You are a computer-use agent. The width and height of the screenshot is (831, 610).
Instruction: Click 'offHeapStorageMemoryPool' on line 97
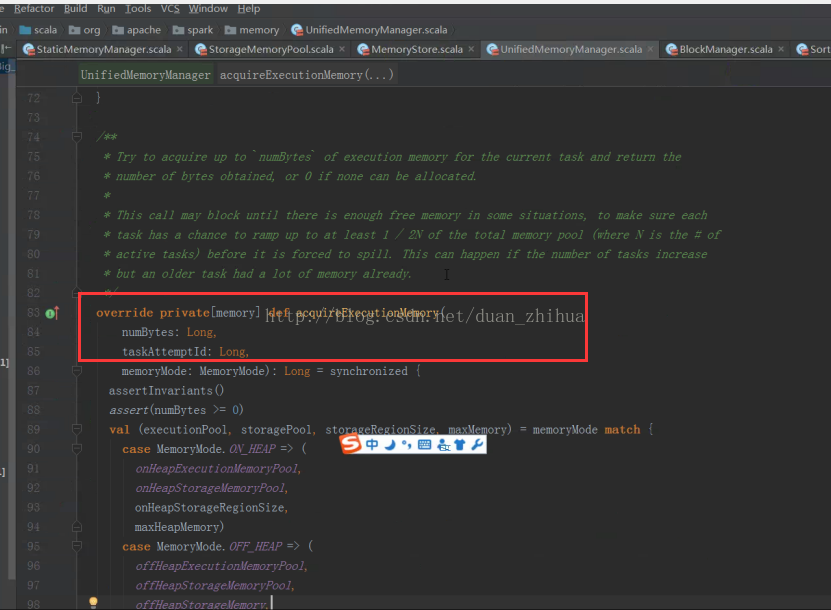(x=214, y=586)
